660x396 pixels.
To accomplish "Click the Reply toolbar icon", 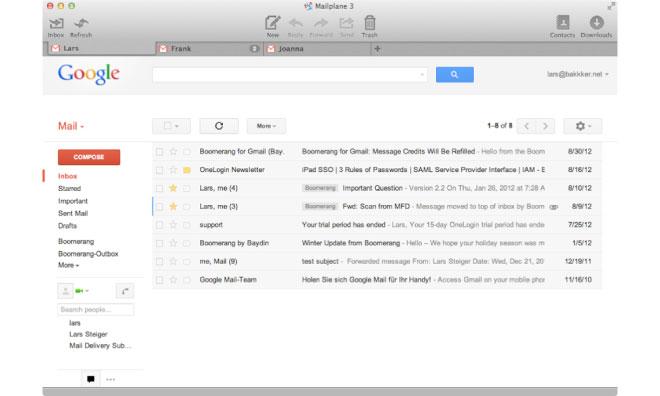I will tap(295, 27).
